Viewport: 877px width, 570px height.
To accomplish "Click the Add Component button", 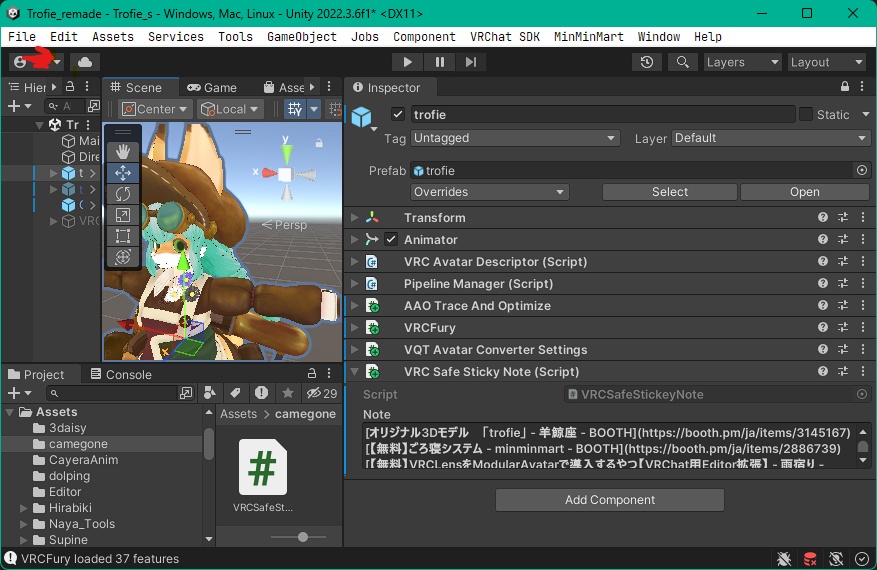I will pyautogui.click(x=610, y=500).
